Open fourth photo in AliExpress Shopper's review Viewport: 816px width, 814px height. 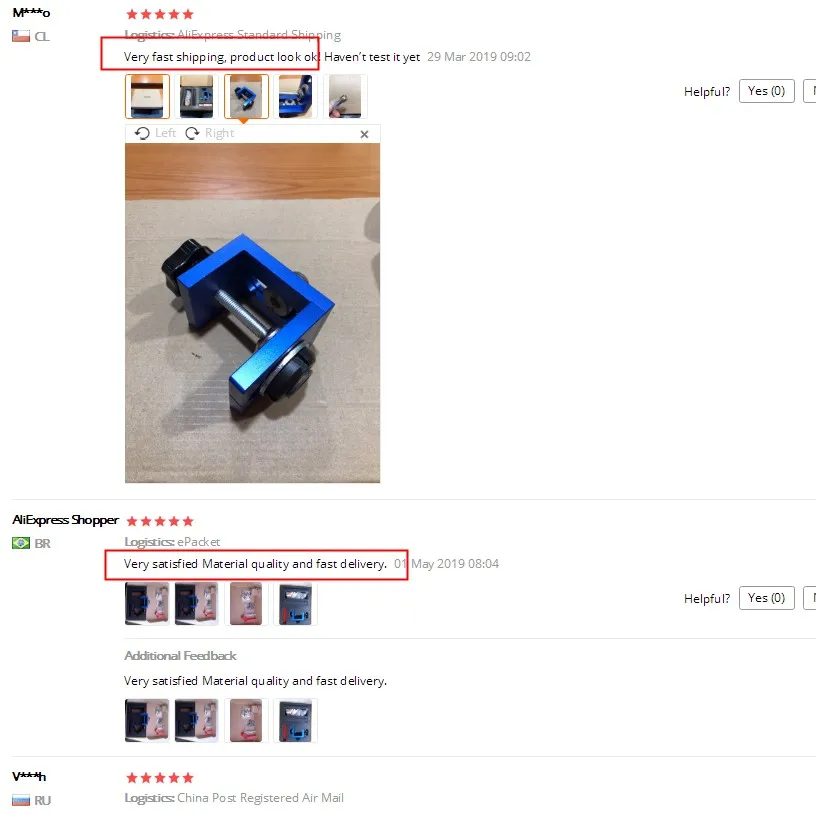click(x=296, y=604)
